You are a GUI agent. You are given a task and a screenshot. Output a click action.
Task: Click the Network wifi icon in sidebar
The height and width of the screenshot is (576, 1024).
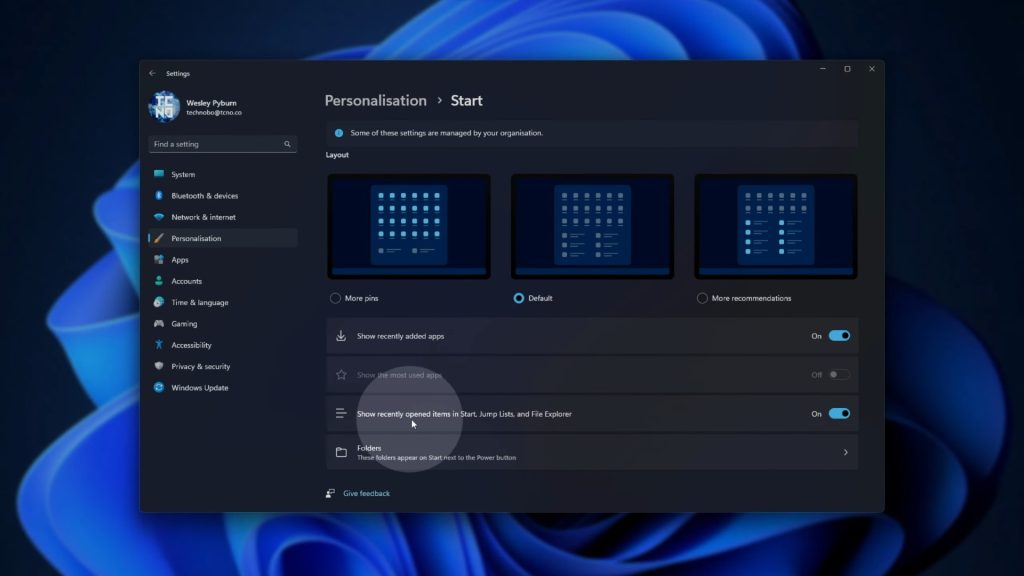(x=159, y=217)
